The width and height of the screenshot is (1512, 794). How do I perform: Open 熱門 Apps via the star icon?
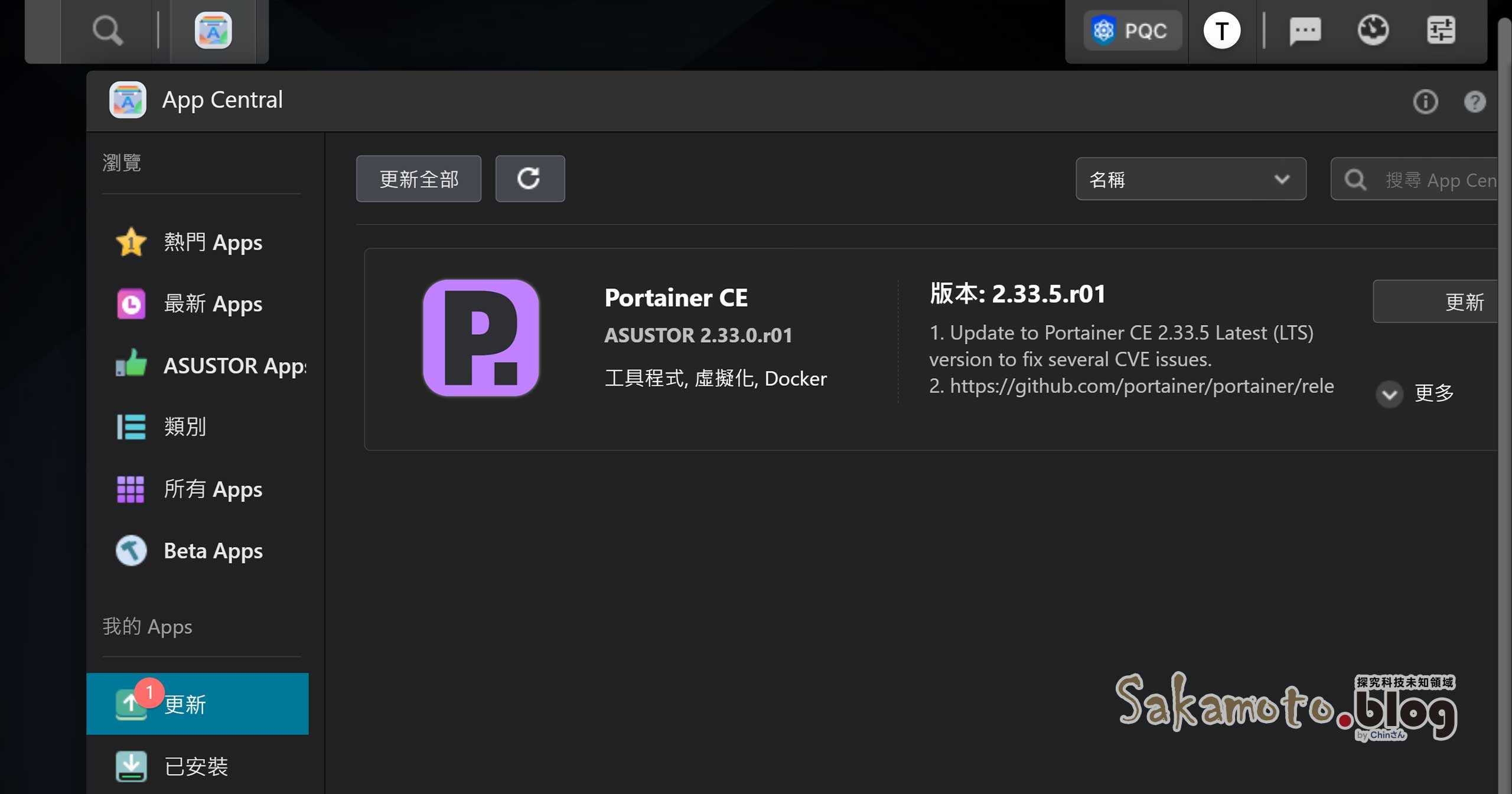(131, 242)
